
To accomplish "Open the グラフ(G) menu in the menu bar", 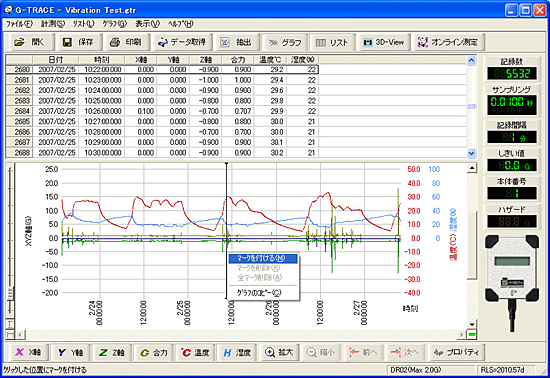I will tap(114, 24).
